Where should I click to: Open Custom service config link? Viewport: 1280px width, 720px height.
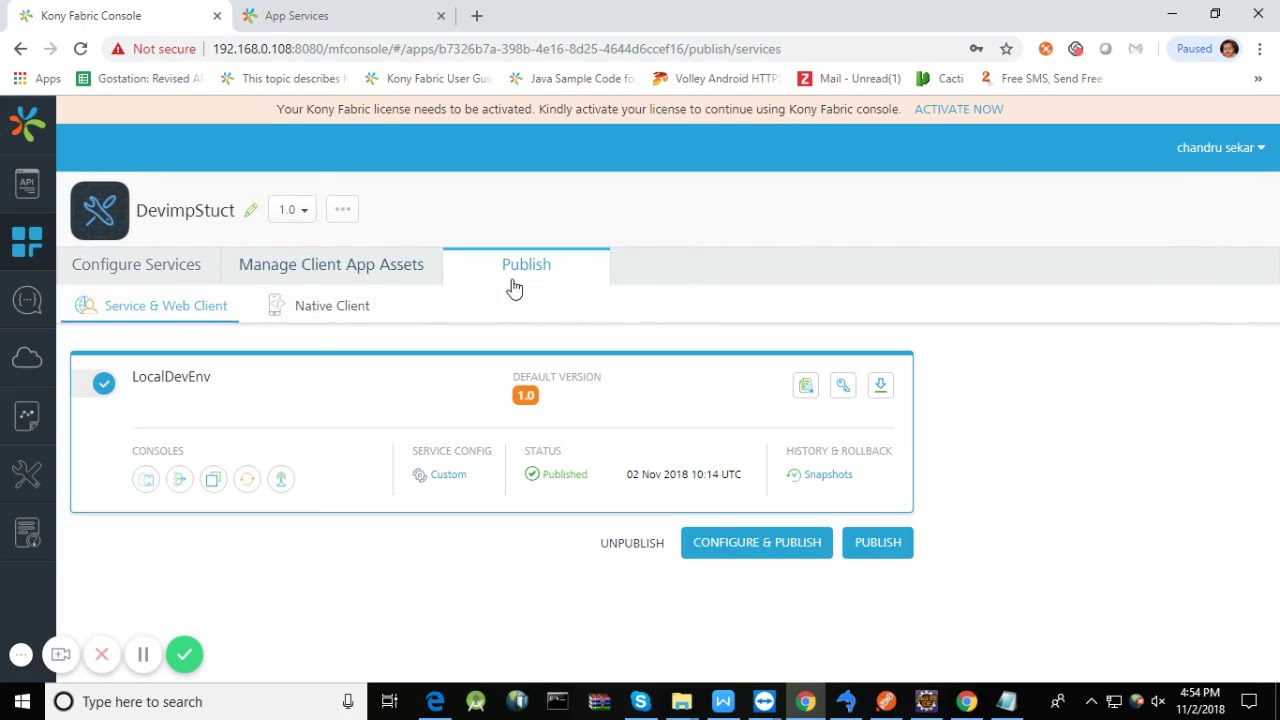(x=440, y=475)
